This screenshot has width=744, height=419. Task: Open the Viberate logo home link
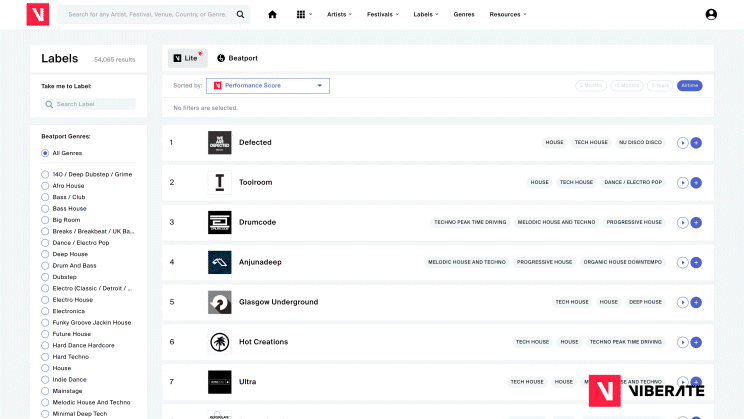coord(37,14)
